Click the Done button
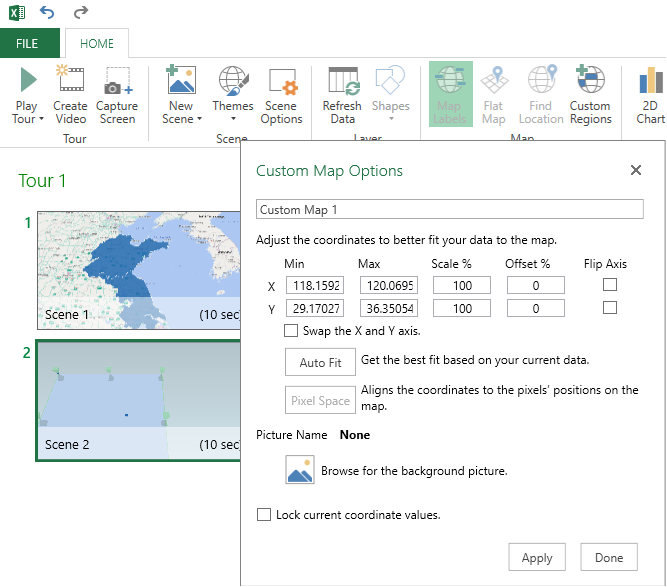 click(609, 557)
